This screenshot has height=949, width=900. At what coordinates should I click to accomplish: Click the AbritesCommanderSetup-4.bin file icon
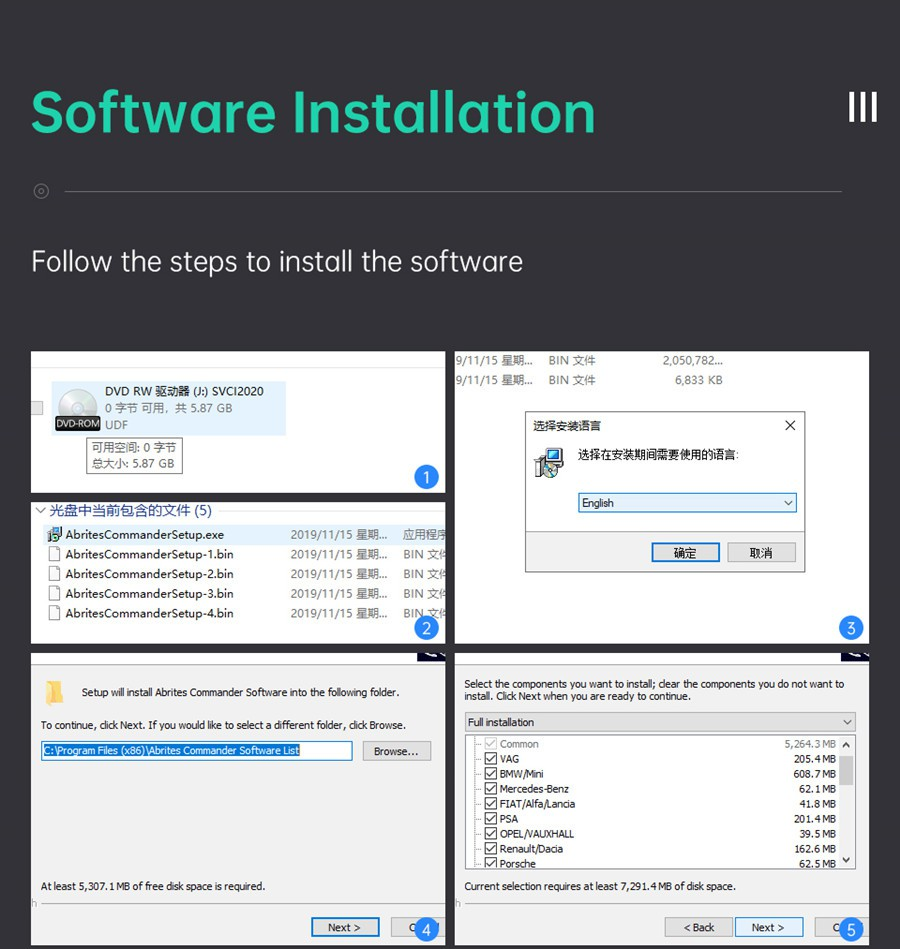point(55,613)
